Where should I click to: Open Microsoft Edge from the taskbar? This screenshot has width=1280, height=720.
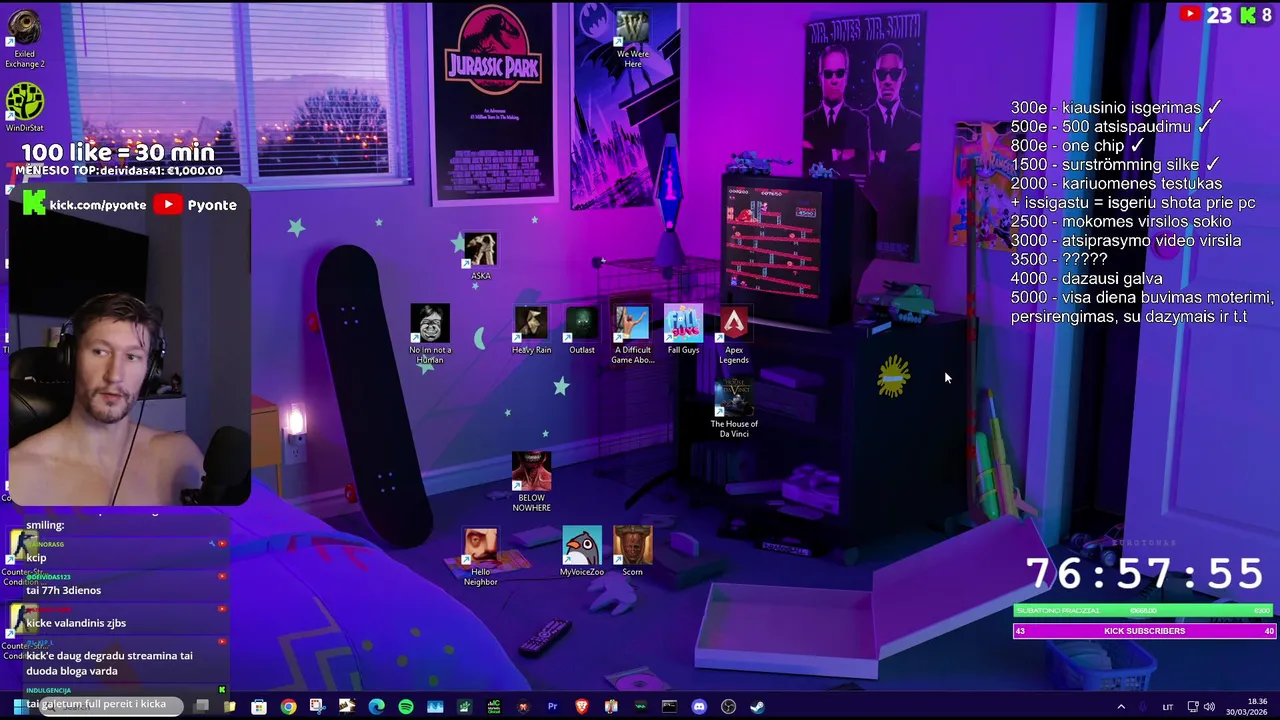tap(376, 706)
